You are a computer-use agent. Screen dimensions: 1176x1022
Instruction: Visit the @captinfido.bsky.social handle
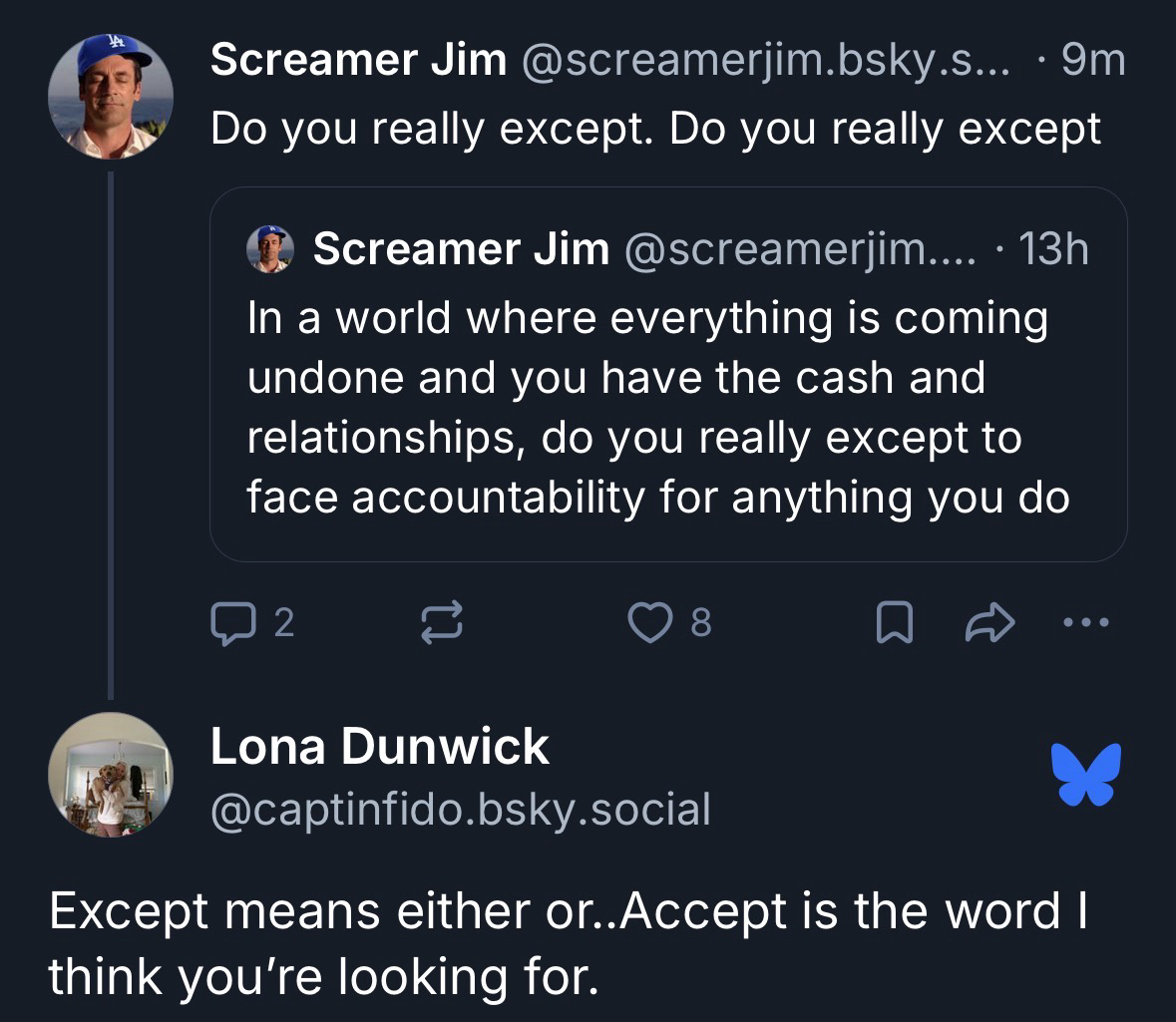(x=461, y=809)
